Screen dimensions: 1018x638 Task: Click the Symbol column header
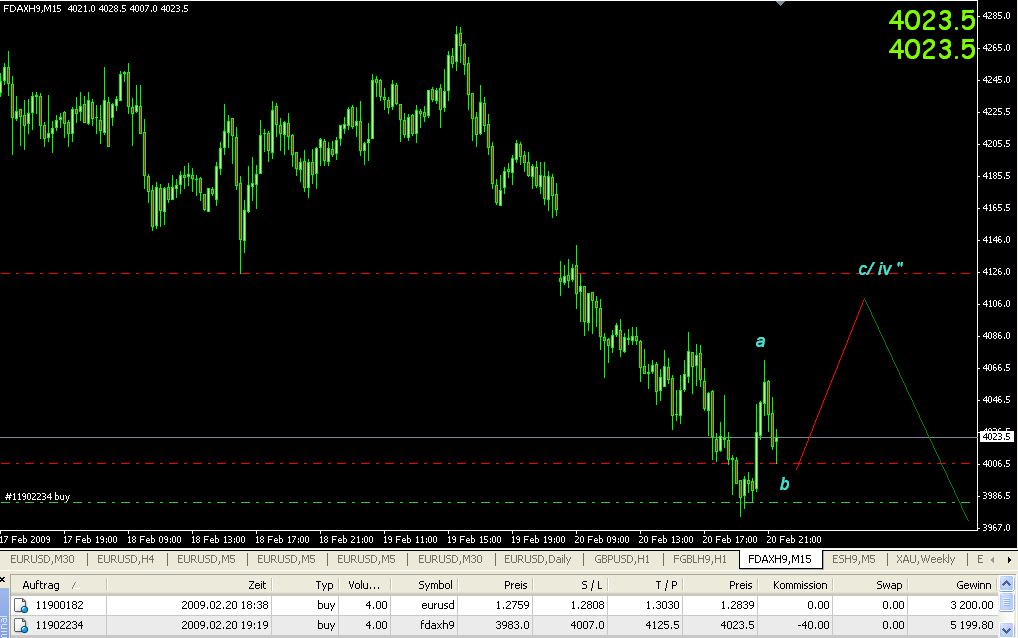pyautogui.click(x=435, y=584)
